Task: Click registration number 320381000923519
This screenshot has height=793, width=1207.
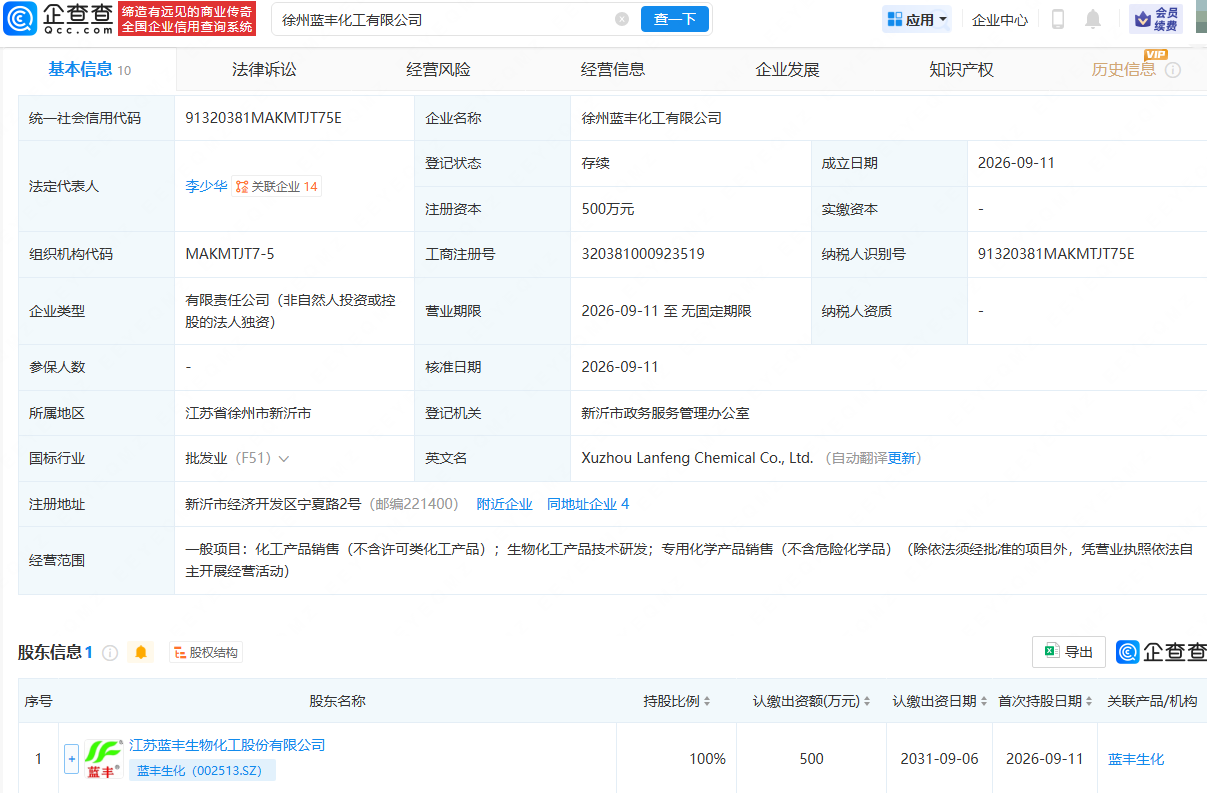Action: (x=643, y=254)
